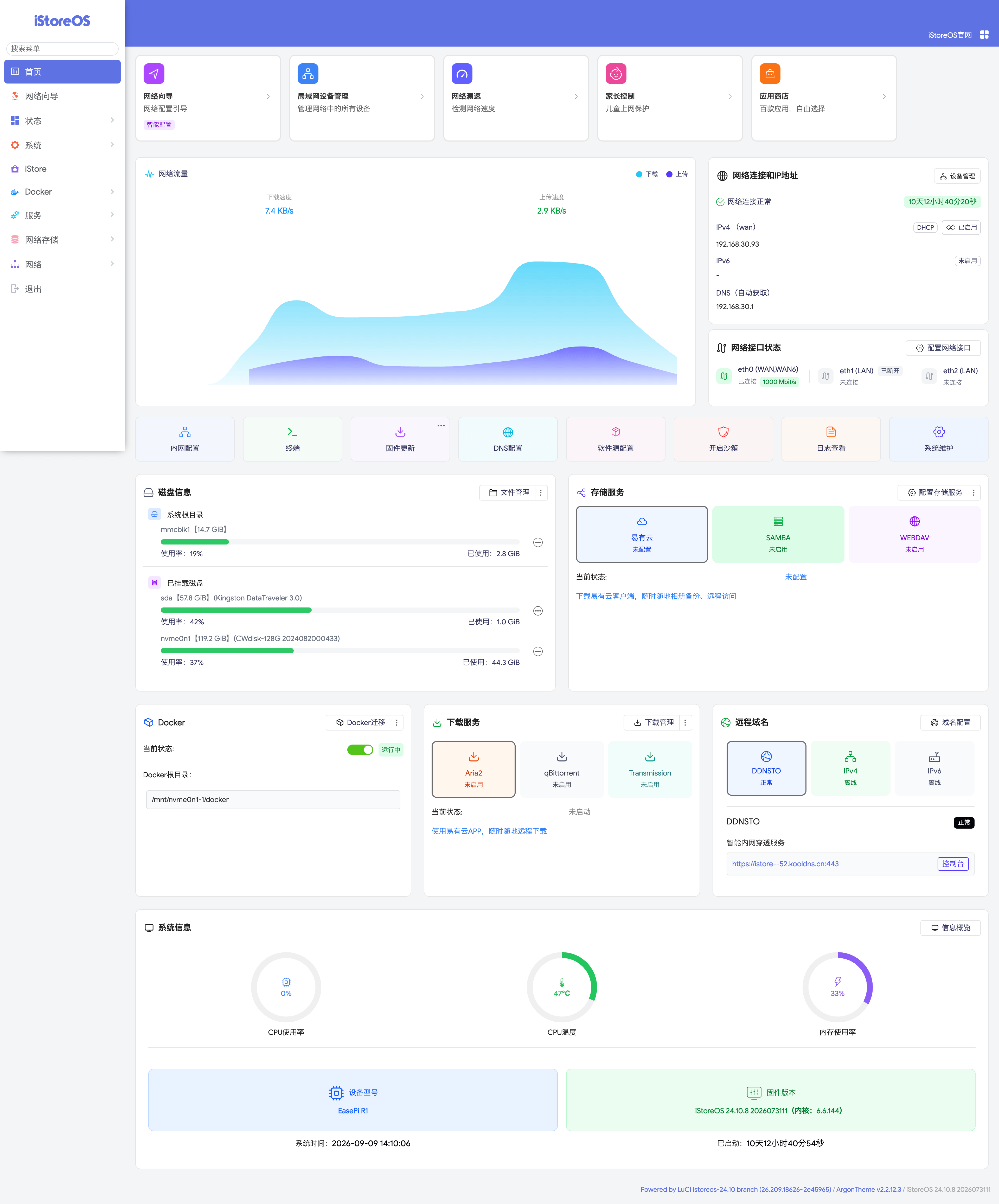Open the 日志查看 log viewer tile
Image resolution: width=999 pixels, height=1204 pixels.
[x=831, y=439]
